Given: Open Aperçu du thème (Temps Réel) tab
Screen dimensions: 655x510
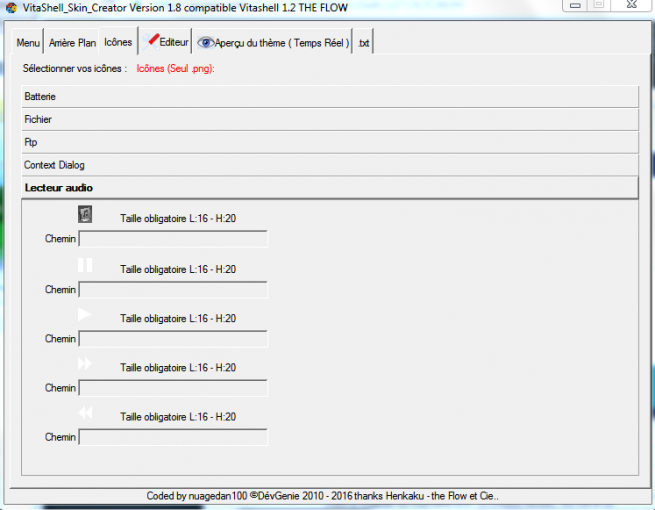Looking at the screenshot, I should click(273, 42).
